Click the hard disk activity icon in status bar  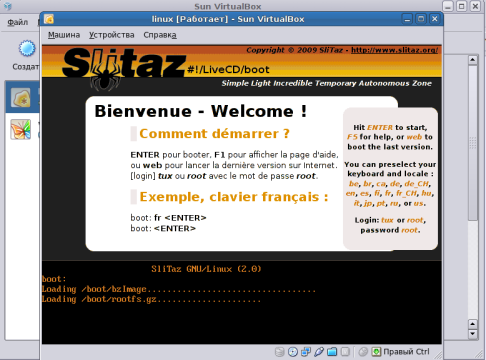pos(280,352)
